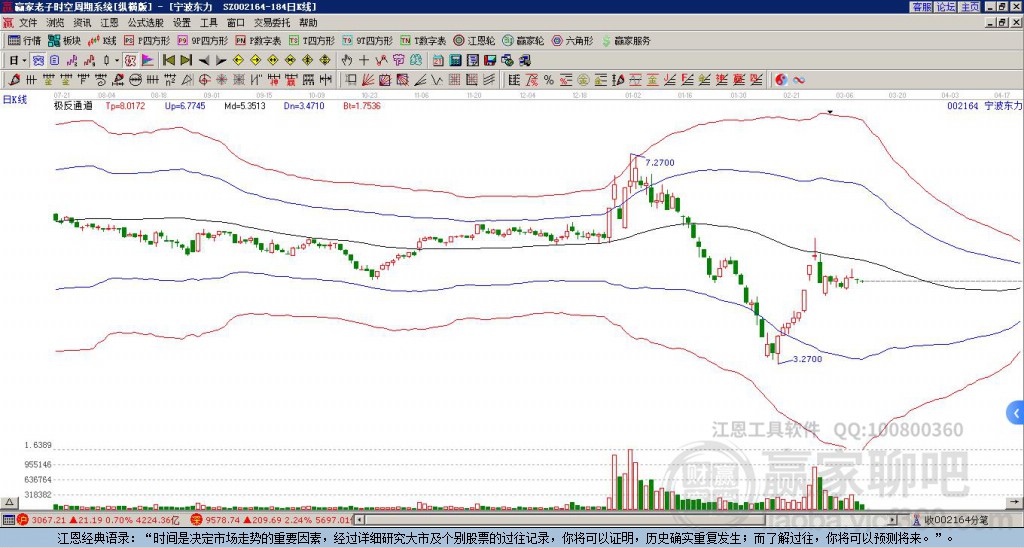This screenshot has width=1024, height=548.
Task: Click the circled horizontal line tool
Action: pos(135,80)
